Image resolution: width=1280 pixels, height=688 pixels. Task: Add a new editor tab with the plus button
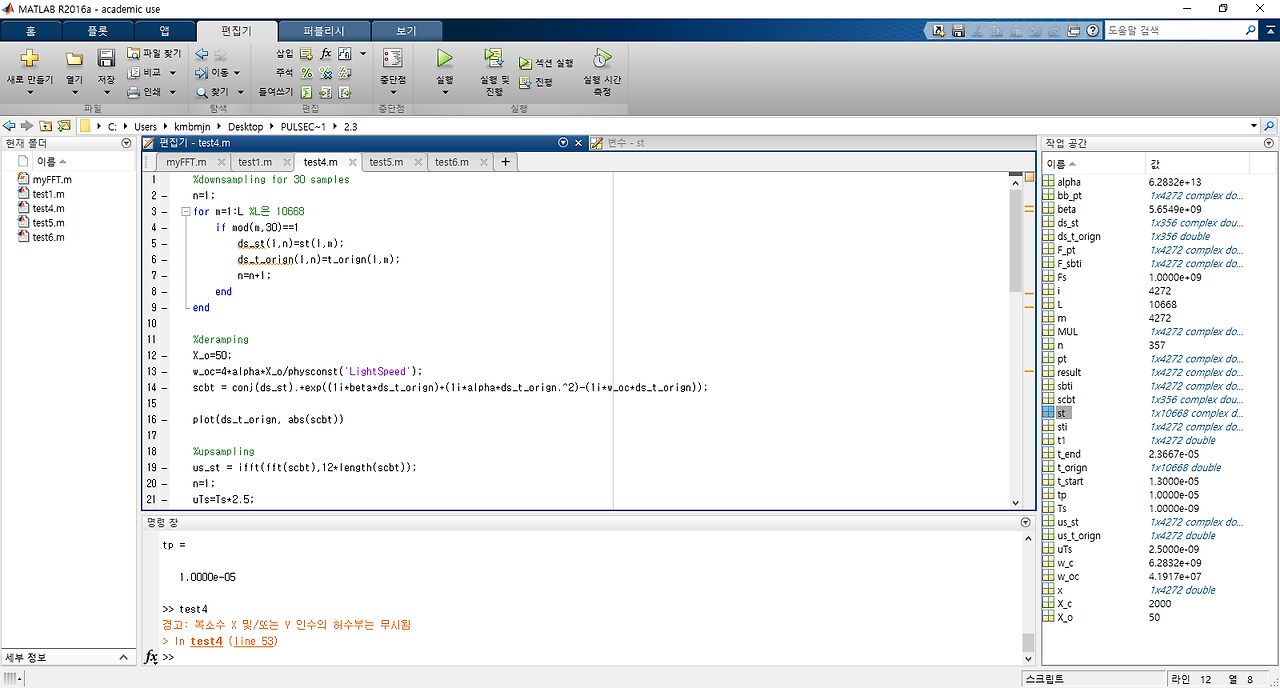coord(505,161)
